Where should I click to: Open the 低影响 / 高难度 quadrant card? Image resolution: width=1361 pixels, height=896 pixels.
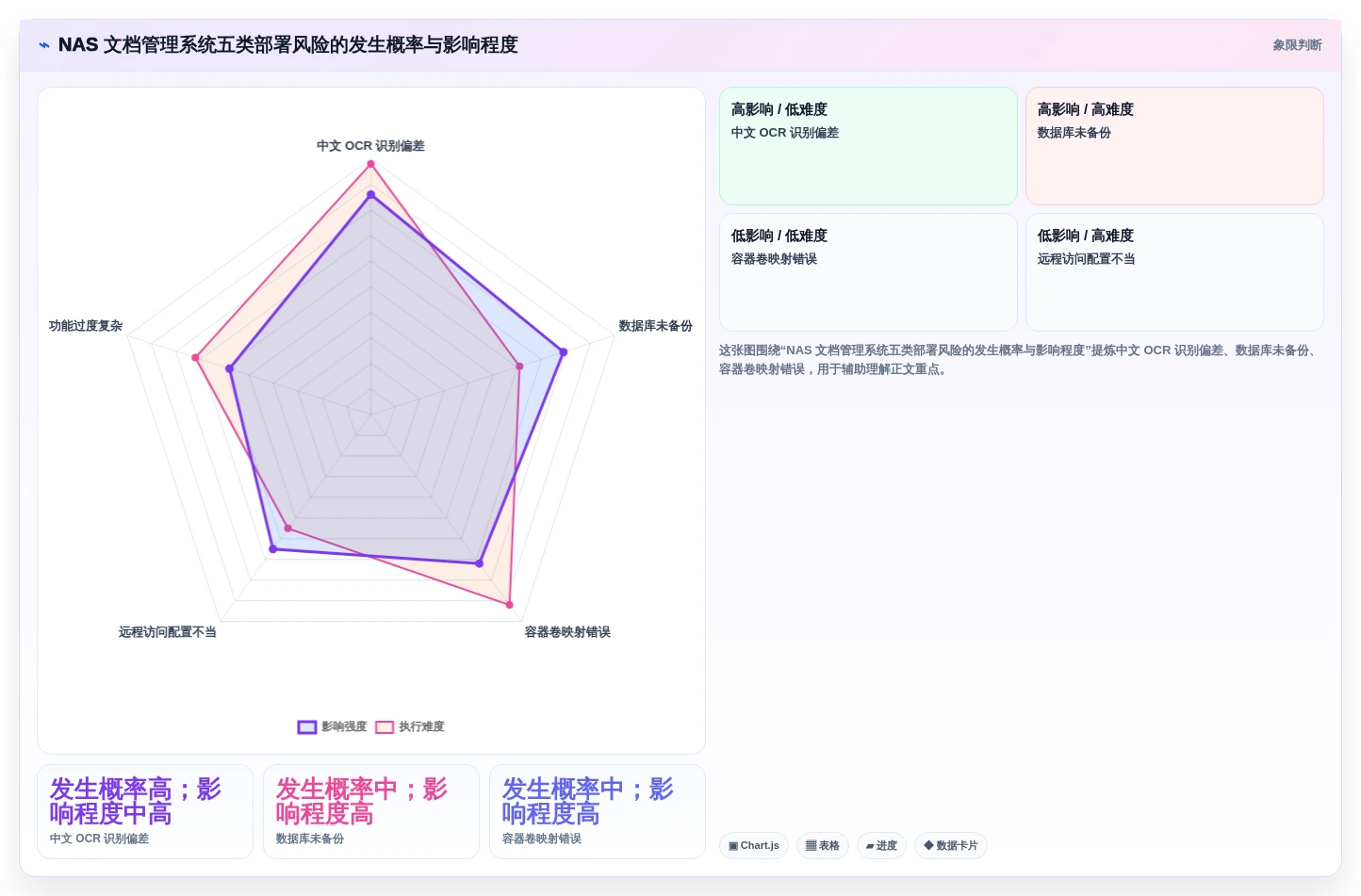1174,272
